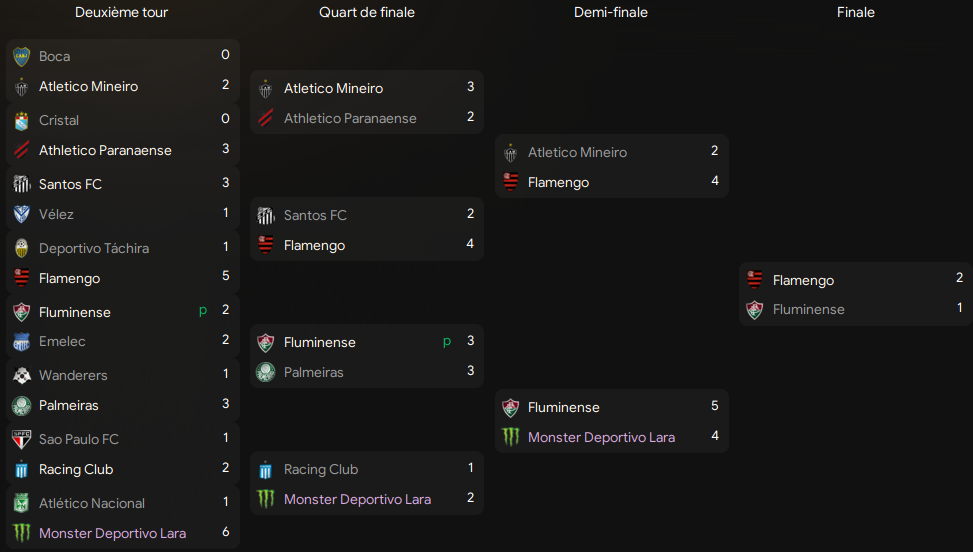Select Palmeiras crest in Quart de finale

click(x=266, y=372)
